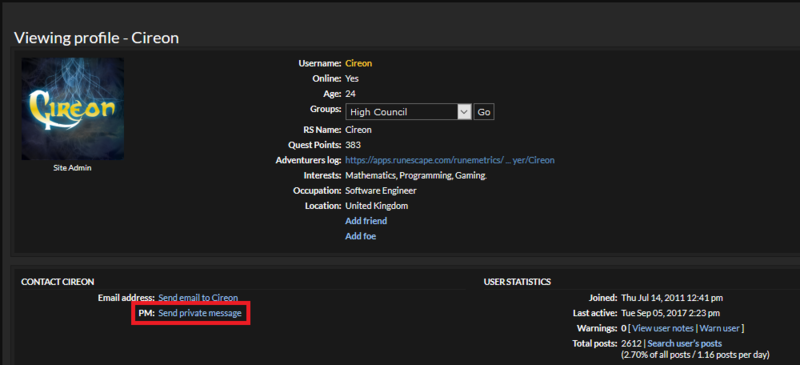Click the CONTACT CIREON section header

[58, 282]
